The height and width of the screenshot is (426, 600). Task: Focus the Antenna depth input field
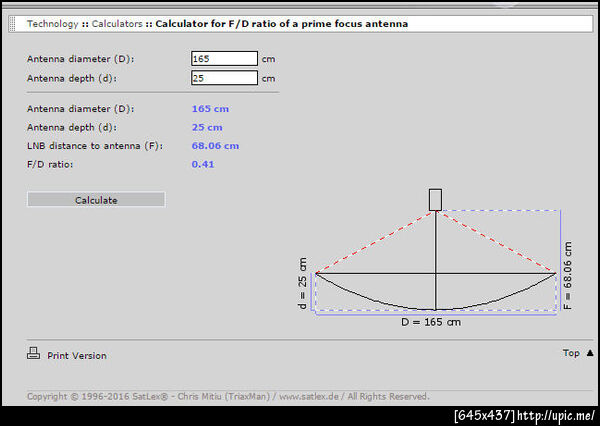coord(224,78)
